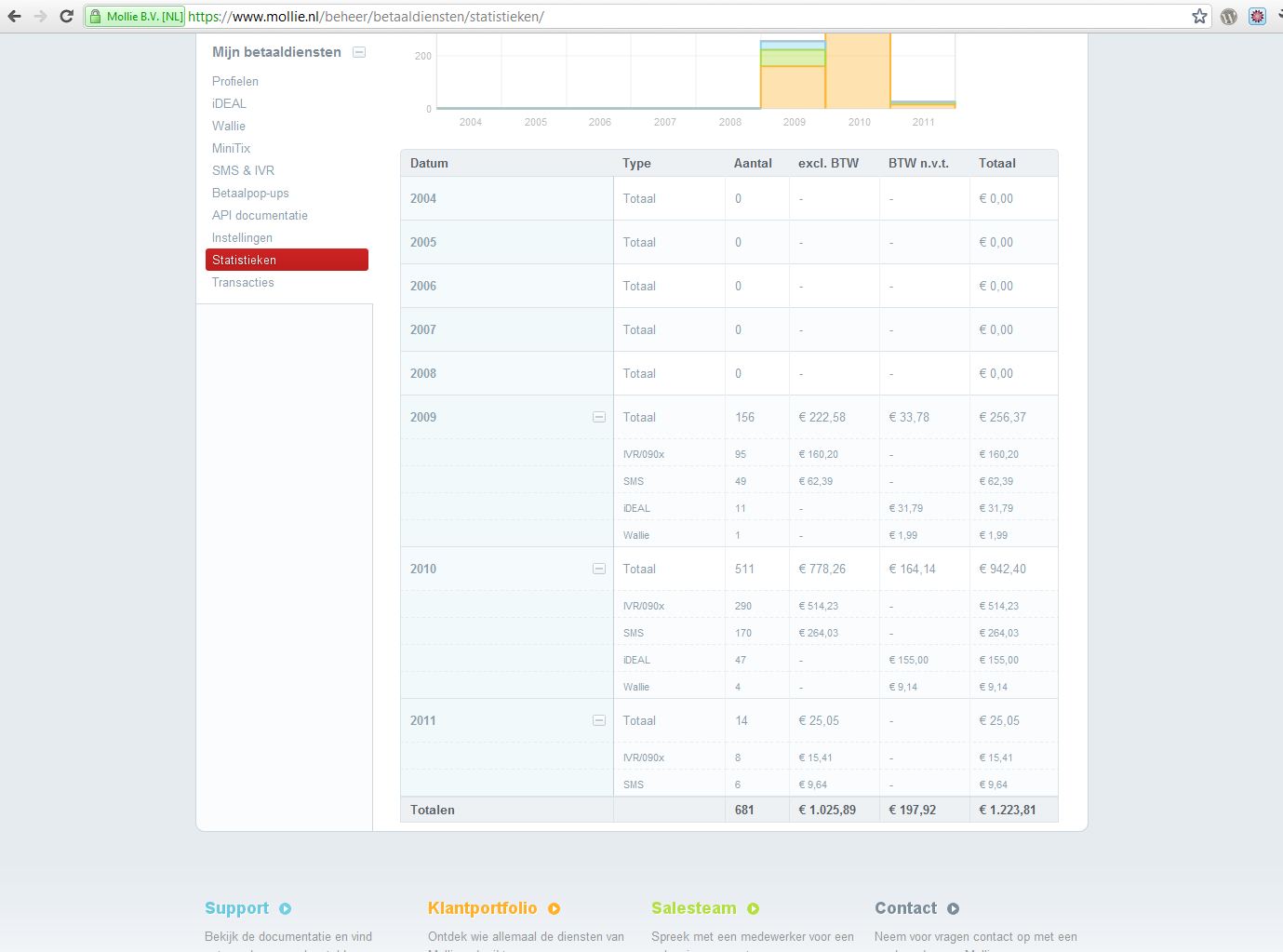
Task: Click the browser forward arrow
Action: pos(40,16)
